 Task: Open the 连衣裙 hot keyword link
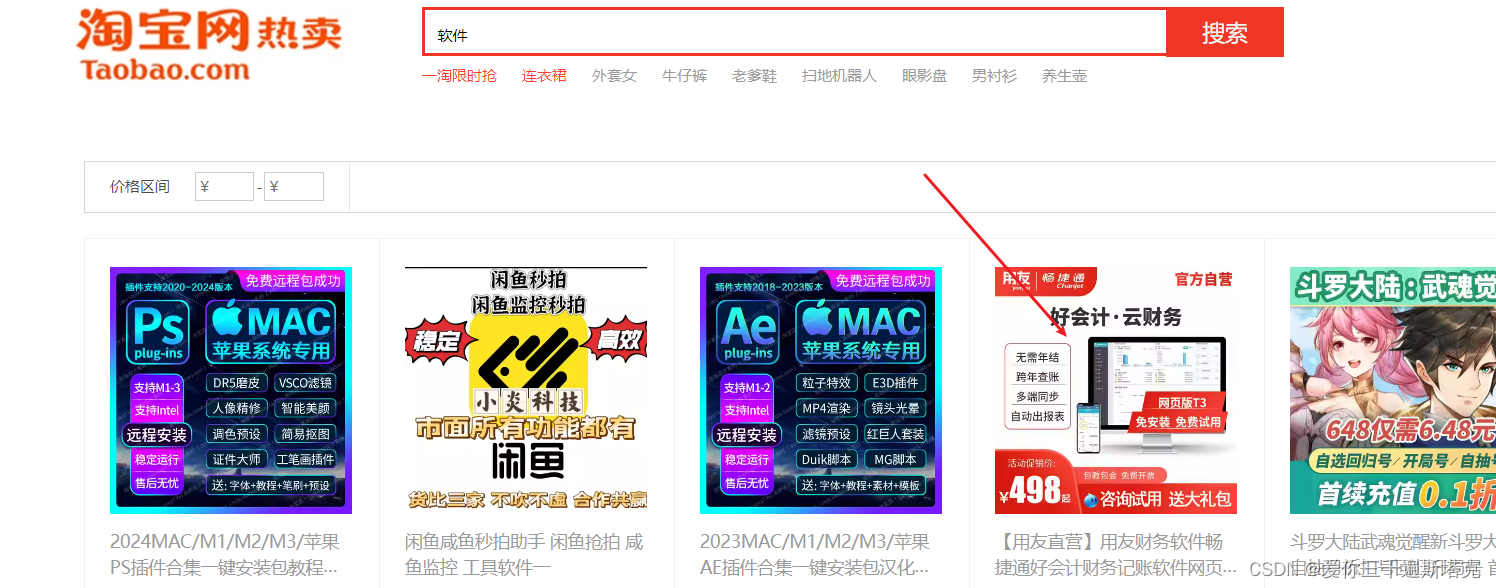pyautogui.click(x=544, y=76)
